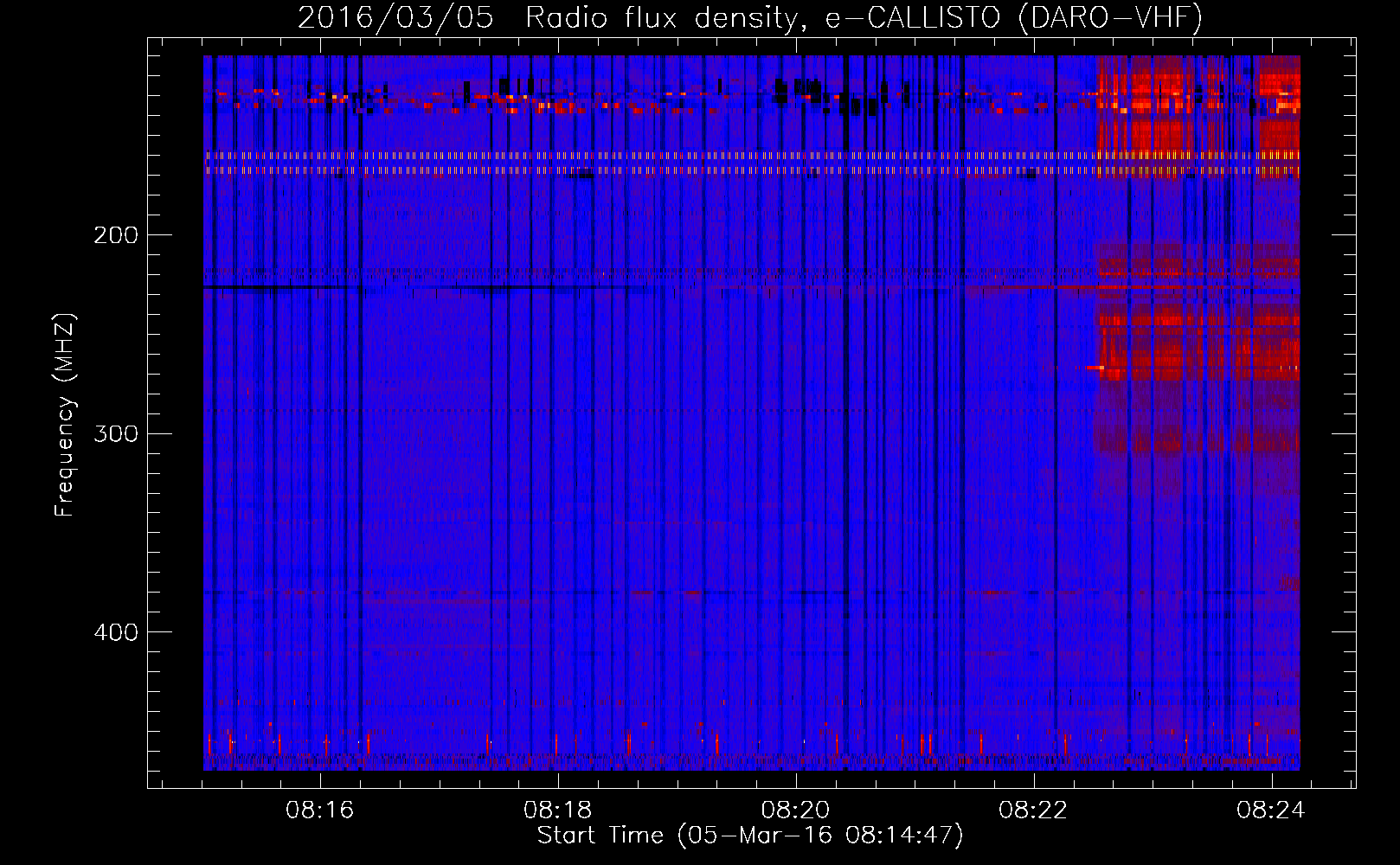The width and height of the screenshot is (1400, 865).
Task: Click the 400 frequency tick label
Action: point(116,632)
